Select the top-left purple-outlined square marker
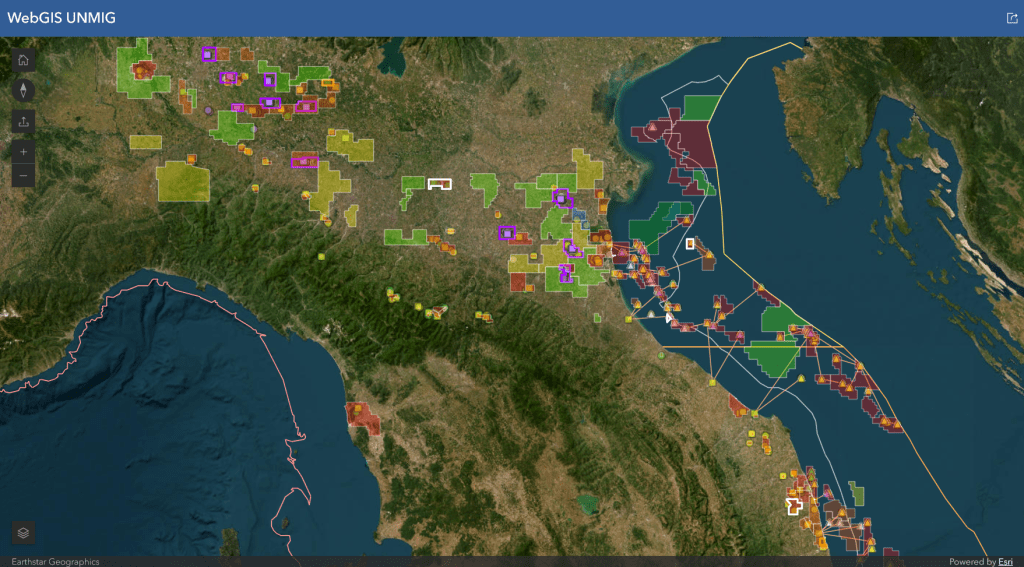 [x=208, y=54]
